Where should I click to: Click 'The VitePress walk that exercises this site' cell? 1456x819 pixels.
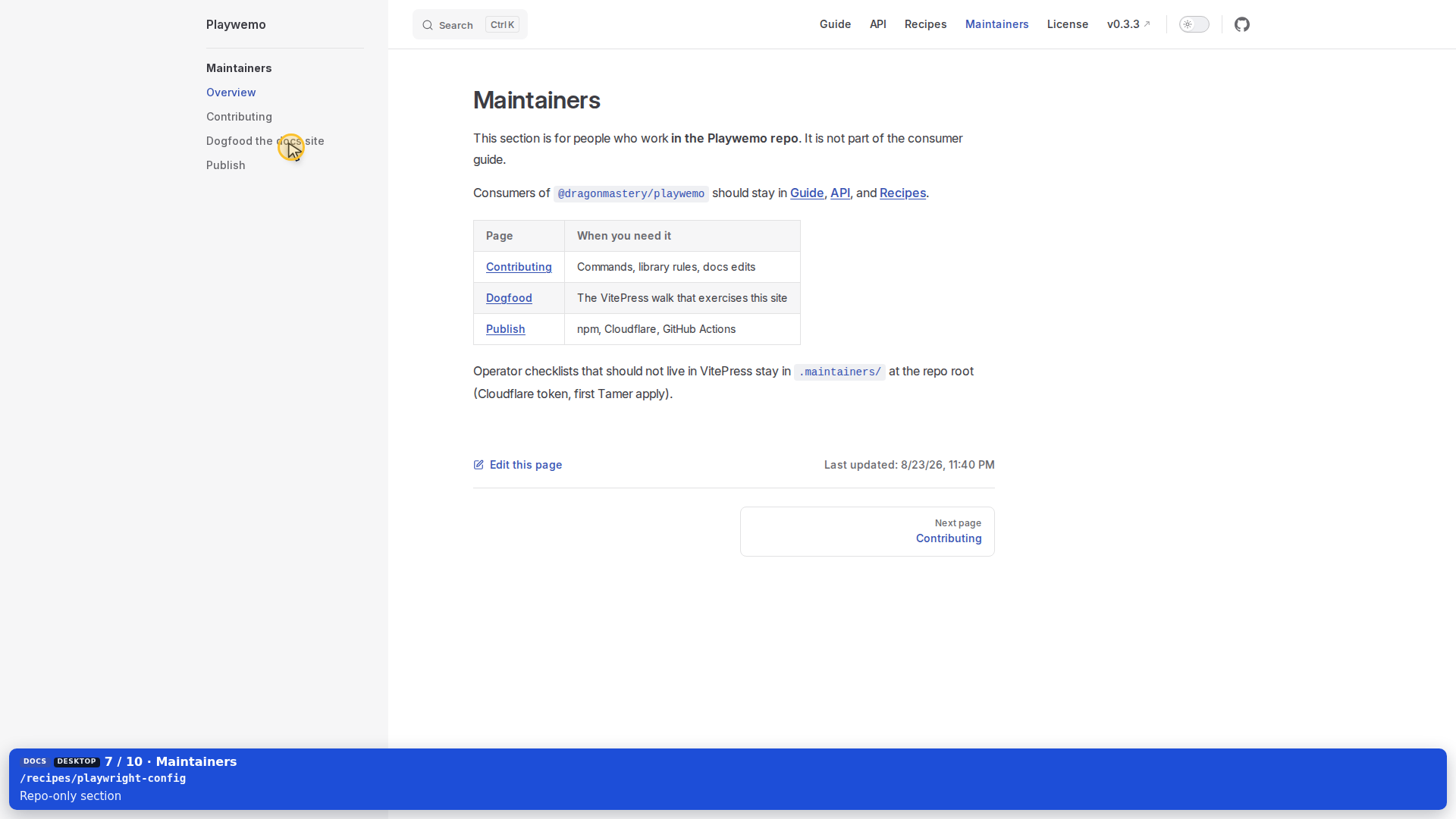682,298
